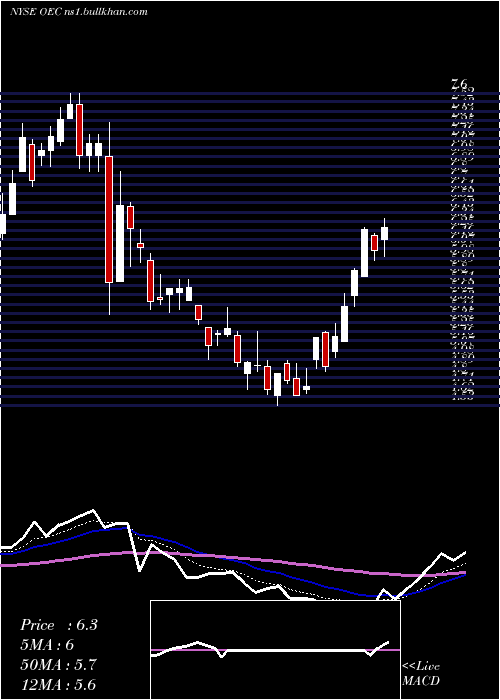Viewport: 500px width, 700px height.
Task: Click the <<Live MACD label
Action: pos(421,674)
